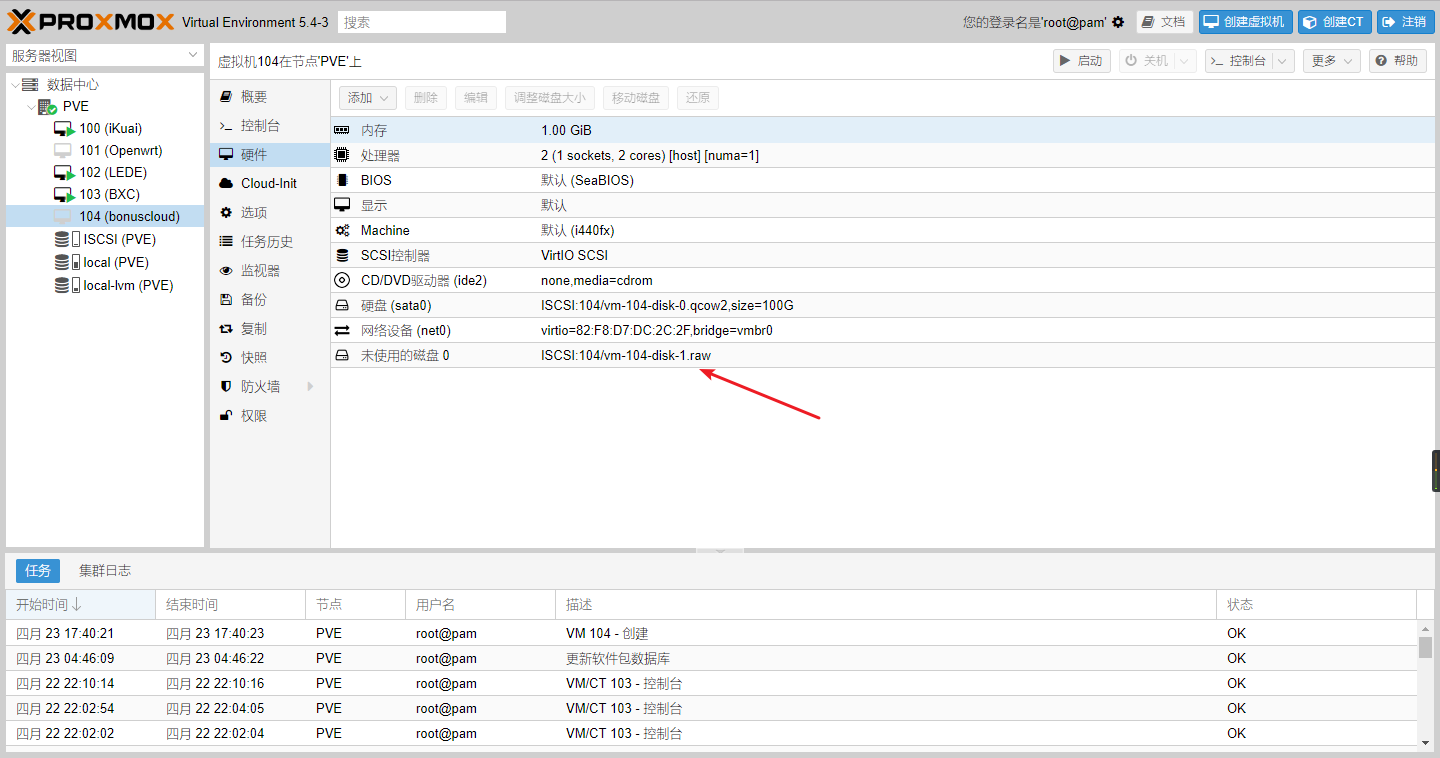1440x758 pixels.
Task: Sort by 开始时间 column header
Action: [80, 605]
